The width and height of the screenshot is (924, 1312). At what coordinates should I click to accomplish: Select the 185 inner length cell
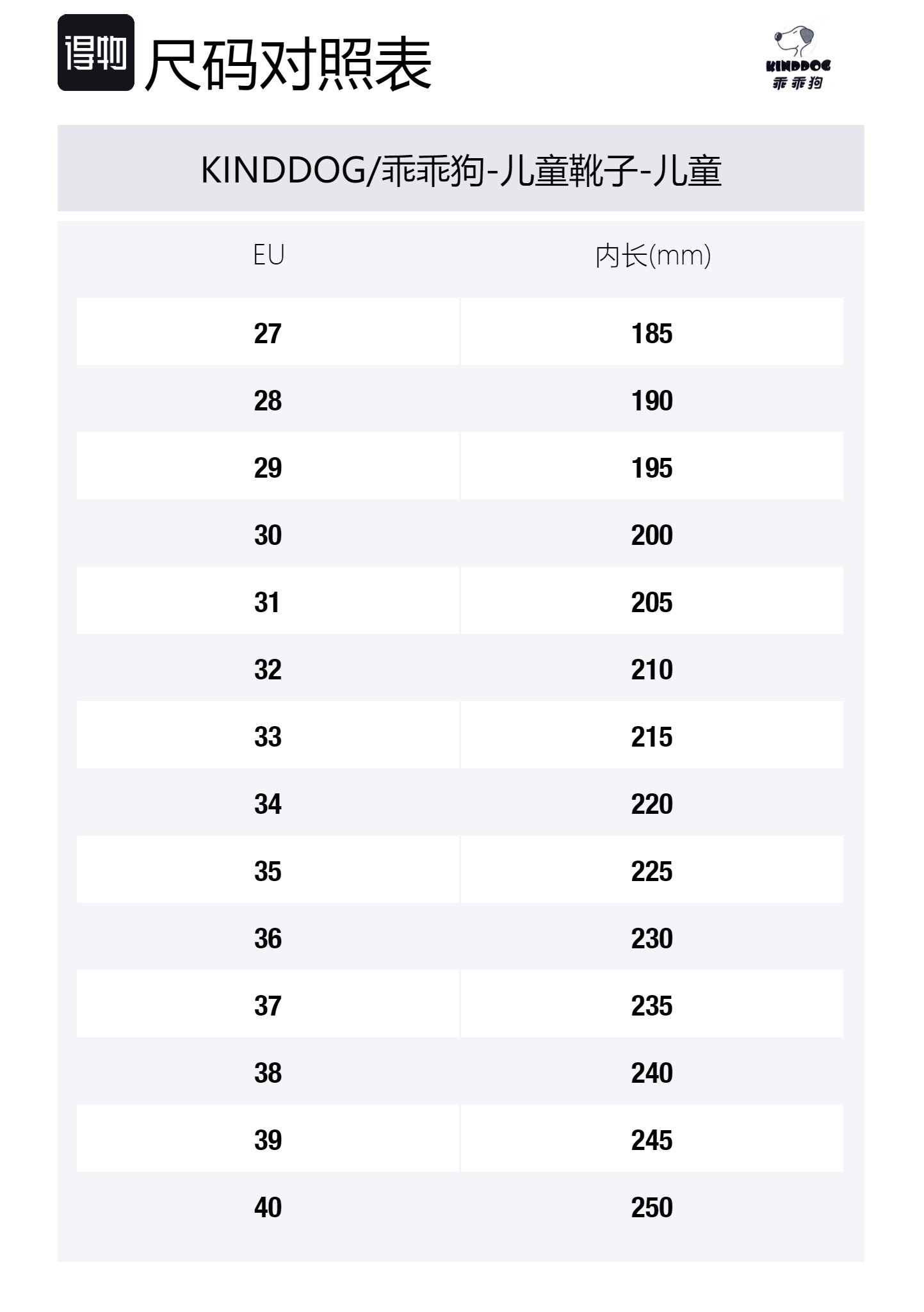pos(652,333)
